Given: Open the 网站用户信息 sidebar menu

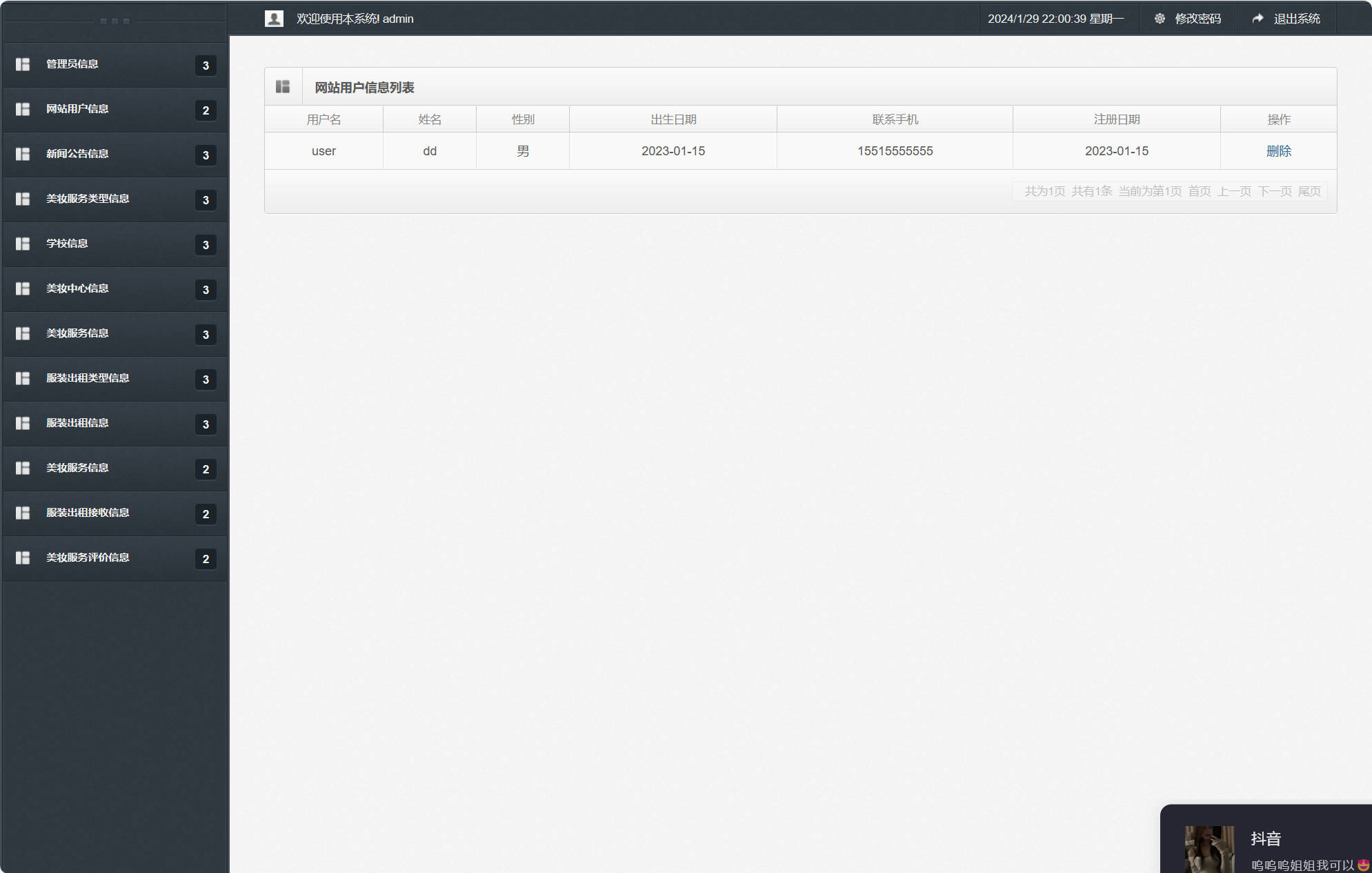Looking at the screenshot, I should point(77,109).
